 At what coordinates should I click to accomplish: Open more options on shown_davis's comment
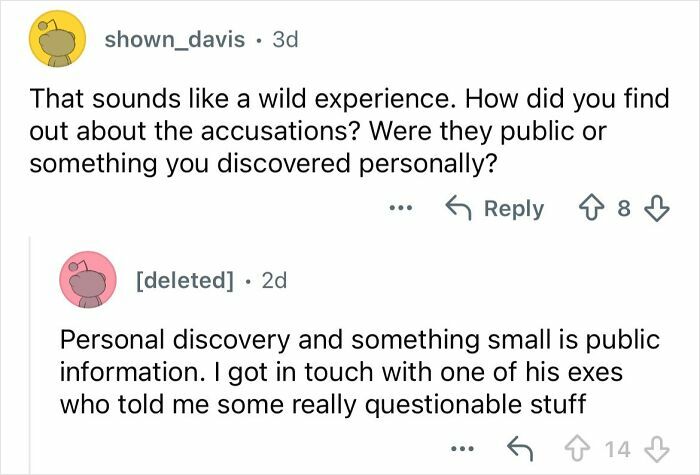pos(401,209)
